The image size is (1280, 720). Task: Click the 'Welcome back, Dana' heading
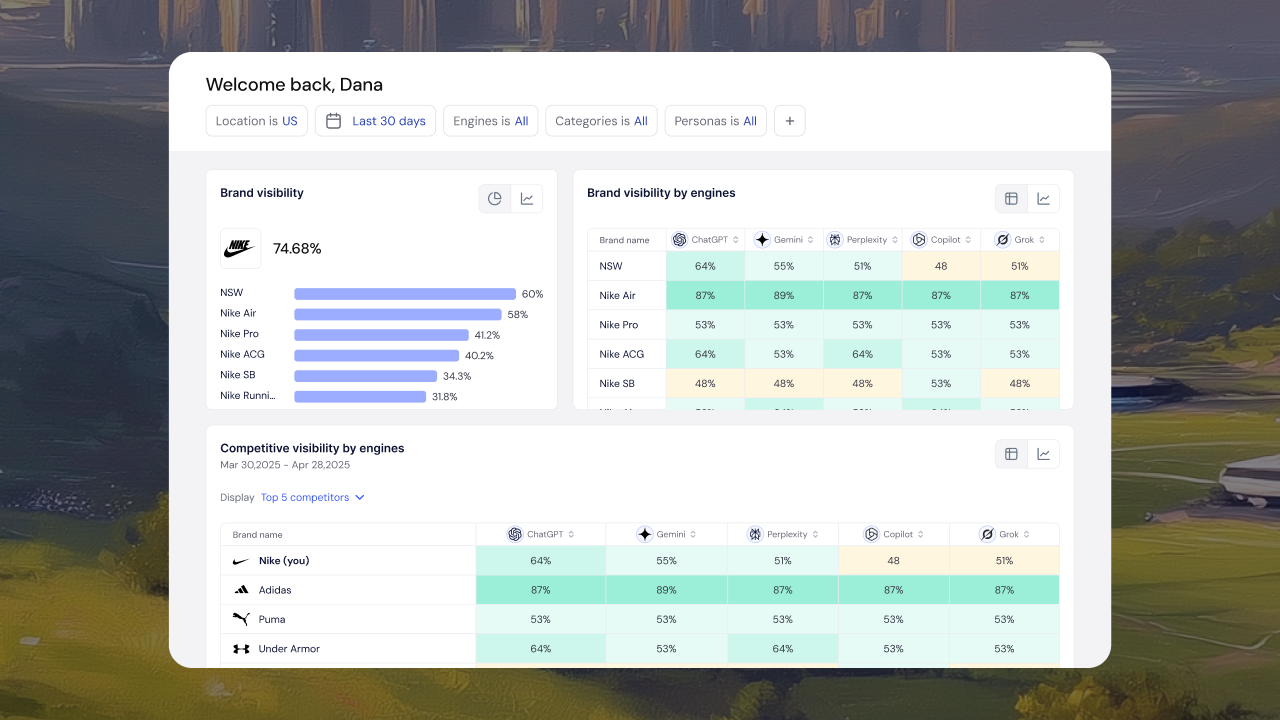coord(294,85)
